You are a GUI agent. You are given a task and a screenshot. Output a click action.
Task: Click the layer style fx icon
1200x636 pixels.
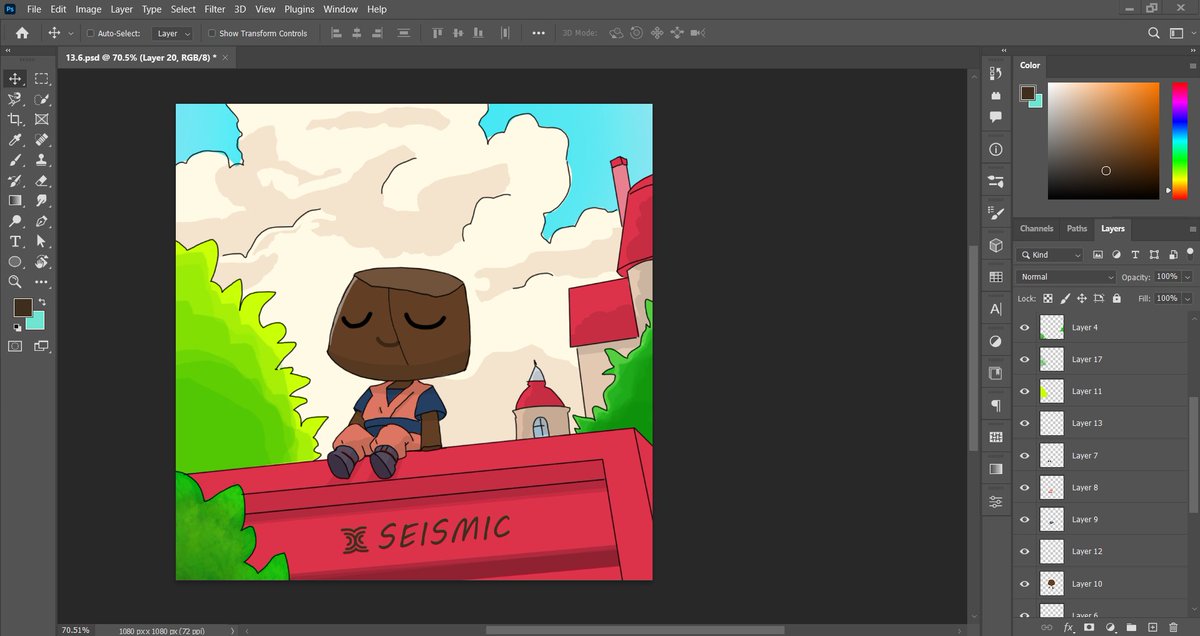click(x=1068, y=627)
